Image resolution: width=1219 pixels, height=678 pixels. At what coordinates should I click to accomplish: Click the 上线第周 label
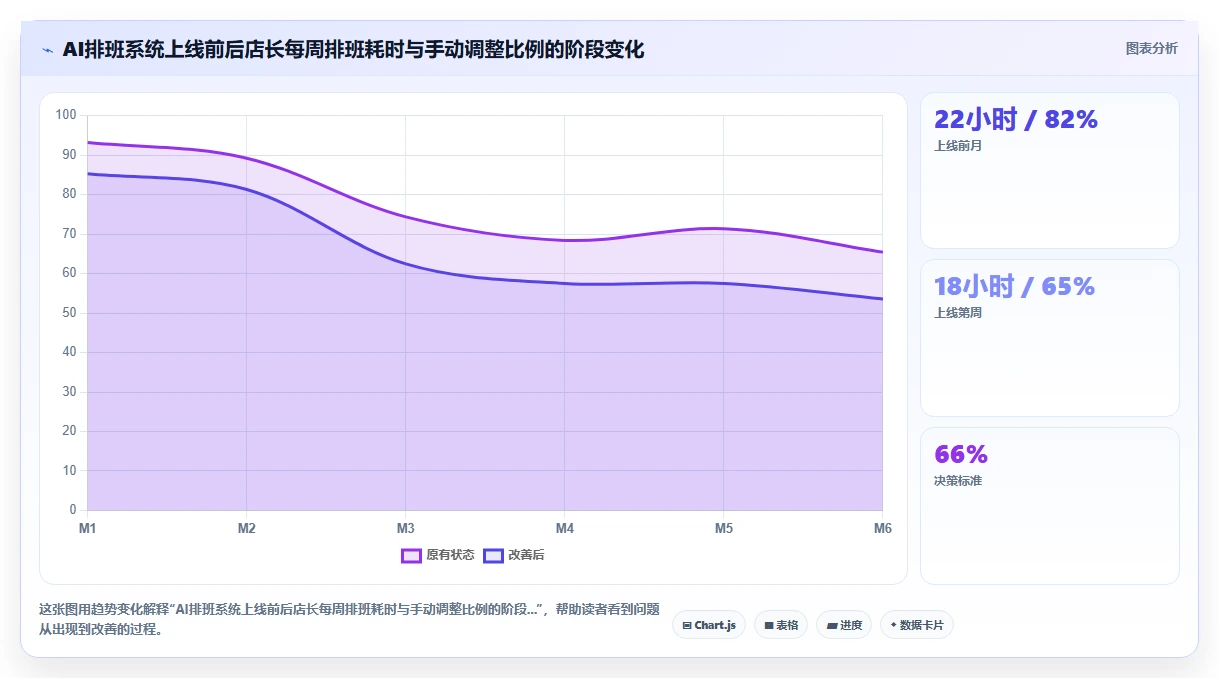click(x=958, y=313)
